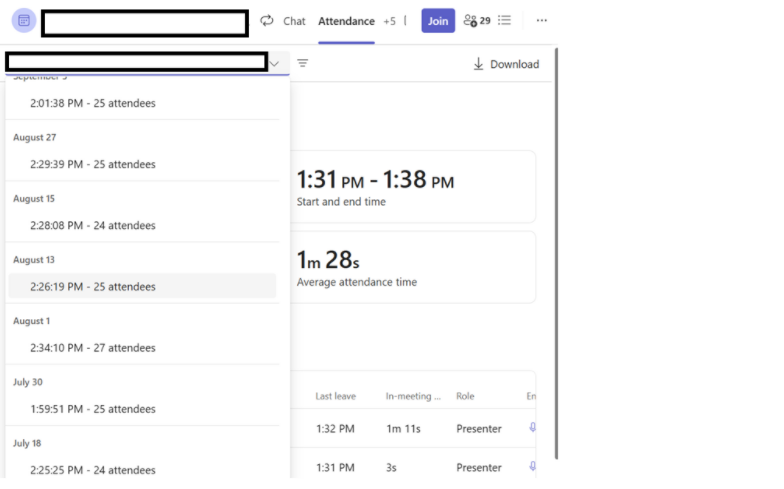Click the August 27 date header

pyautogui.click(x=34, y=137)
